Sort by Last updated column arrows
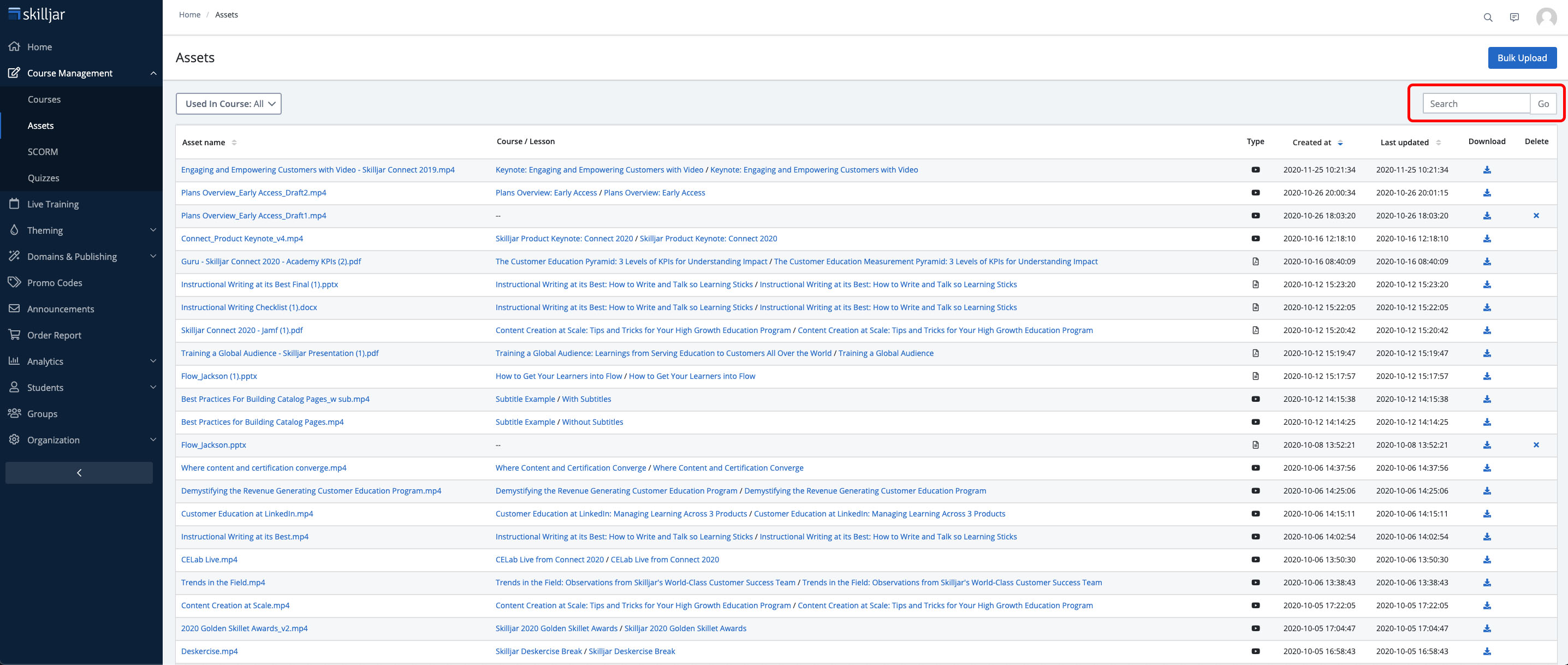1568x665 pixels. [1438, 143]
